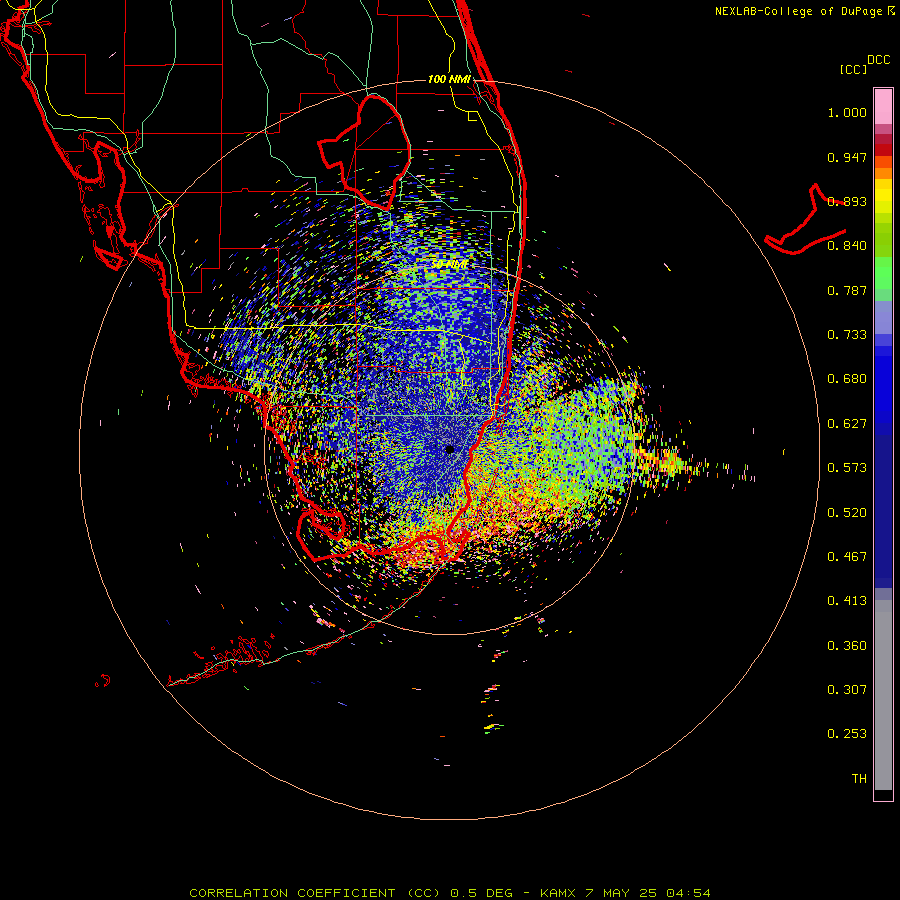The height and width of the screenshot is (900, 900).
Task: Click the 50 NMI range ring label
Action: point(449,265)
